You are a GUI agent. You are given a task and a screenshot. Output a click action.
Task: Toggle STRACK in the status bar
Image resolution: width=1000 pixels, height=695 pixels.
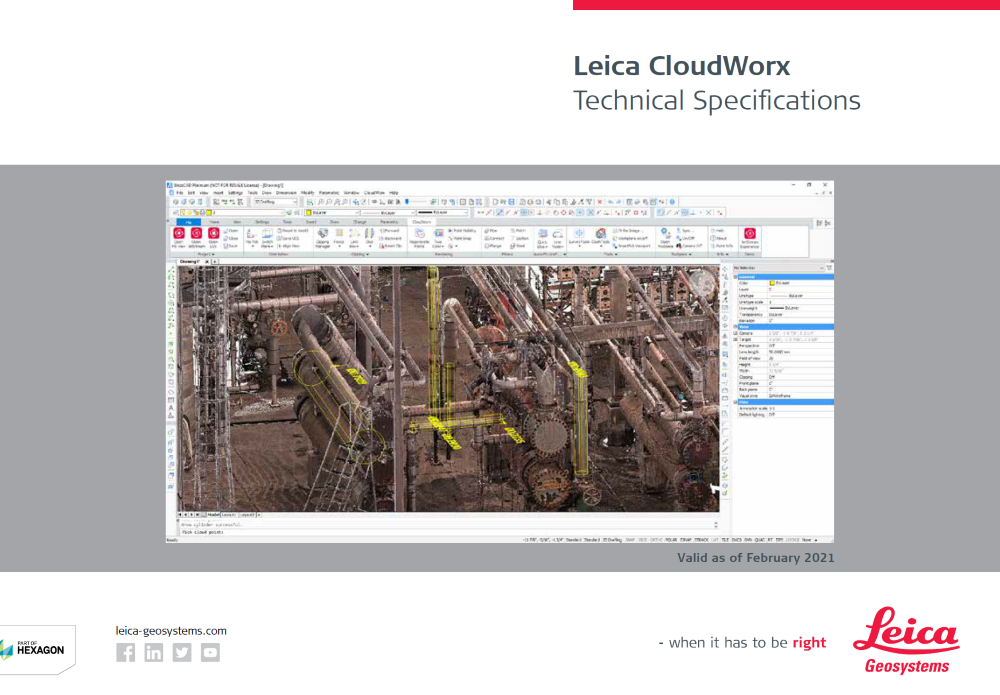click(x=702, y=539)
